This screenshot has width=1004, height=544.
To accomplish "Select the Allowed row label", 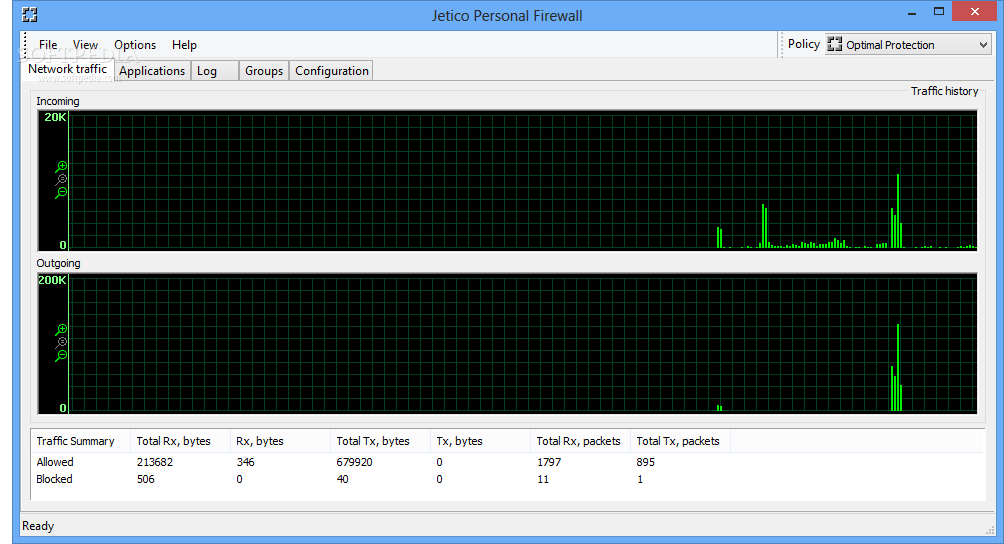I will pos(55,462).
